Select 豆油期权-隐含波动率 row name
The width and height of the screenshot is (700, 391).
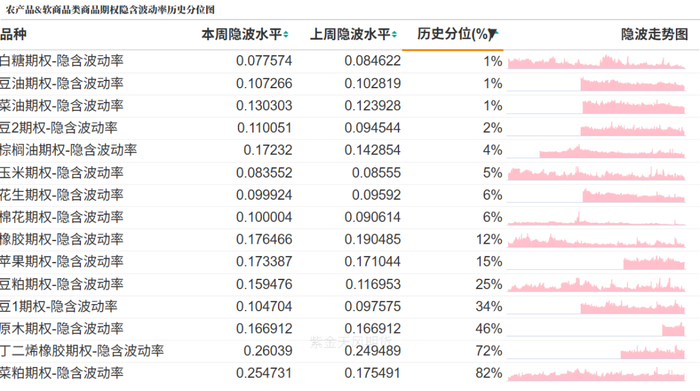(62, 83)
